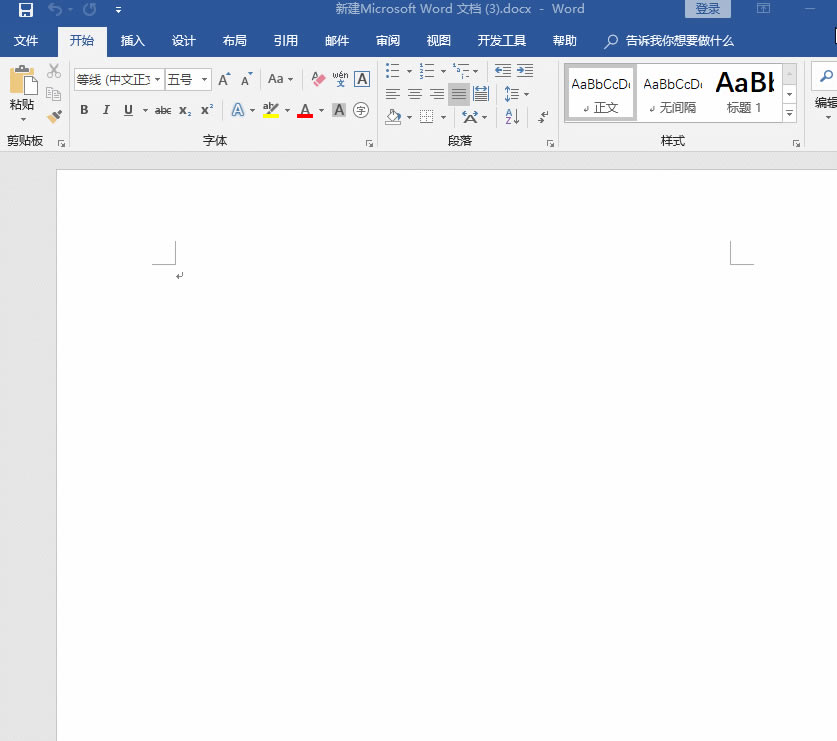Switch to the 插入 tab

pyautogui.click(x=132, y=41)
